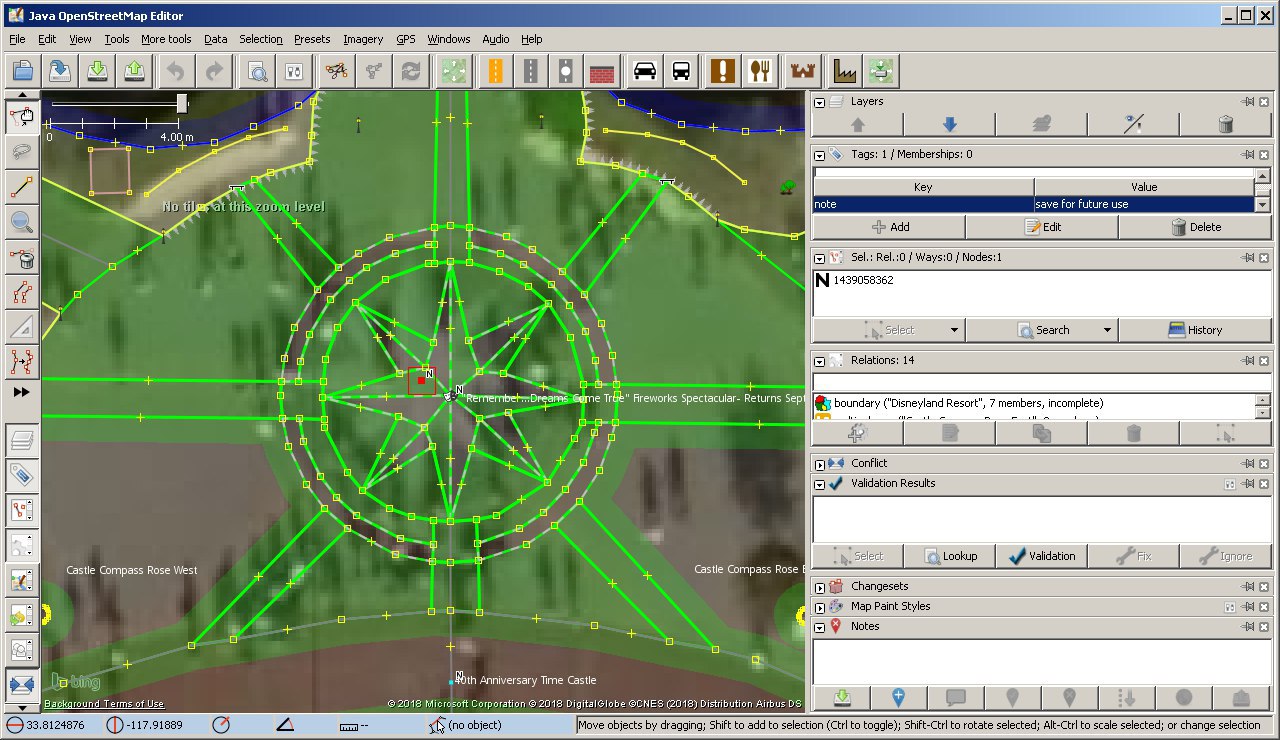Activate the triangle Extrude tool
This screenshot has width=1280, height=740.
click(x=22, y=326)
